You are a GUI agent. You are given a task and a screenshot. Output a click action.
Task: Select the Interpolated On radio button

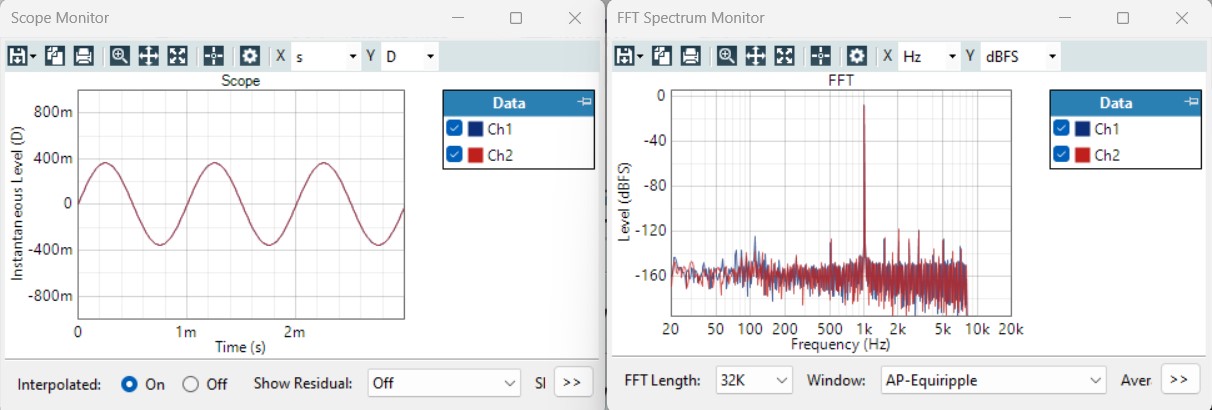tap(129, 383)
